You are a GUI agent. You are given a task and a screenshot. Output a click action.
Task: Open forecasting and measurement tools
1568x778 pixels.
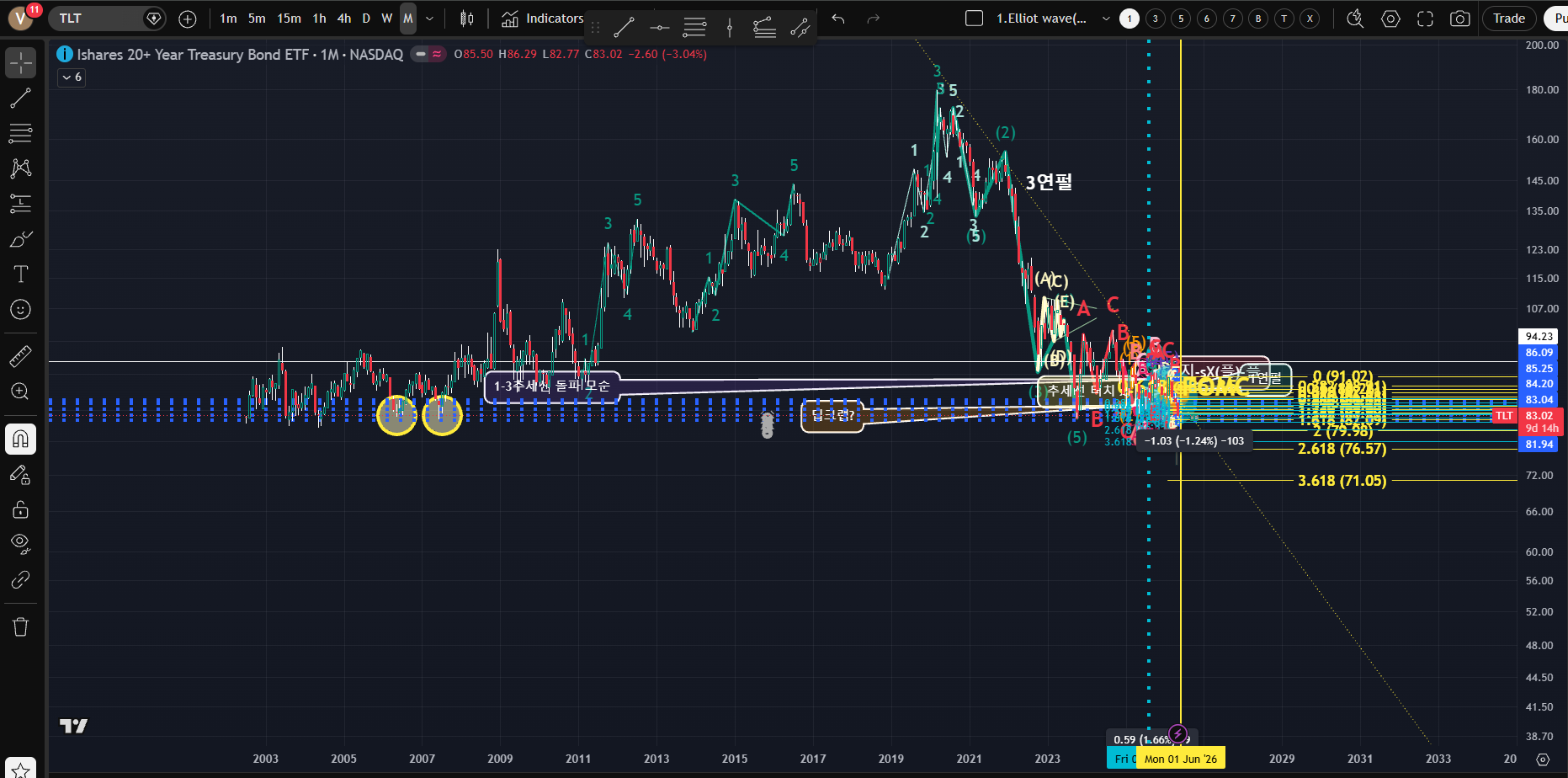click(x=21, y=204)
